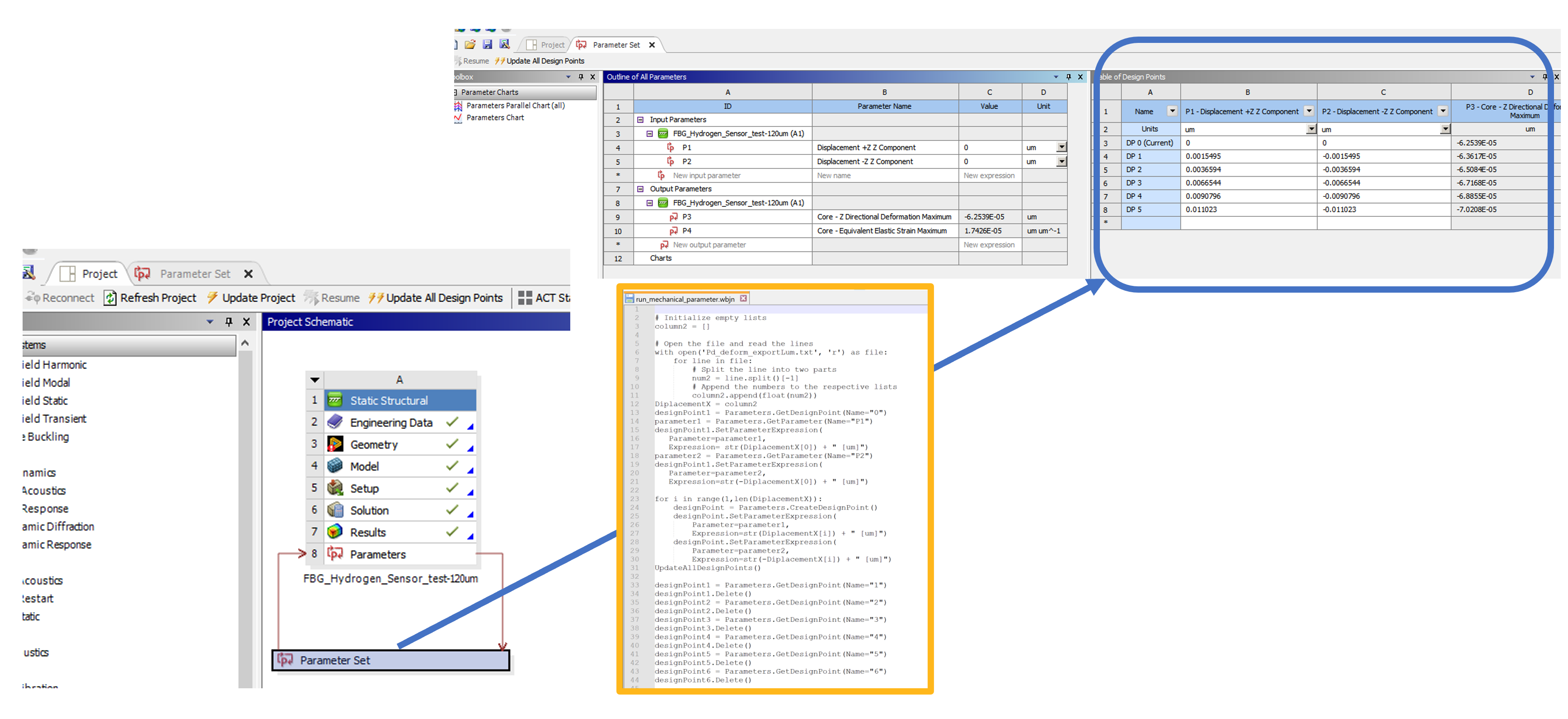This screenshot has height=719, width=1568.
Task: Open Parameters Chart in toolbox
Action: tap(489, 117)
